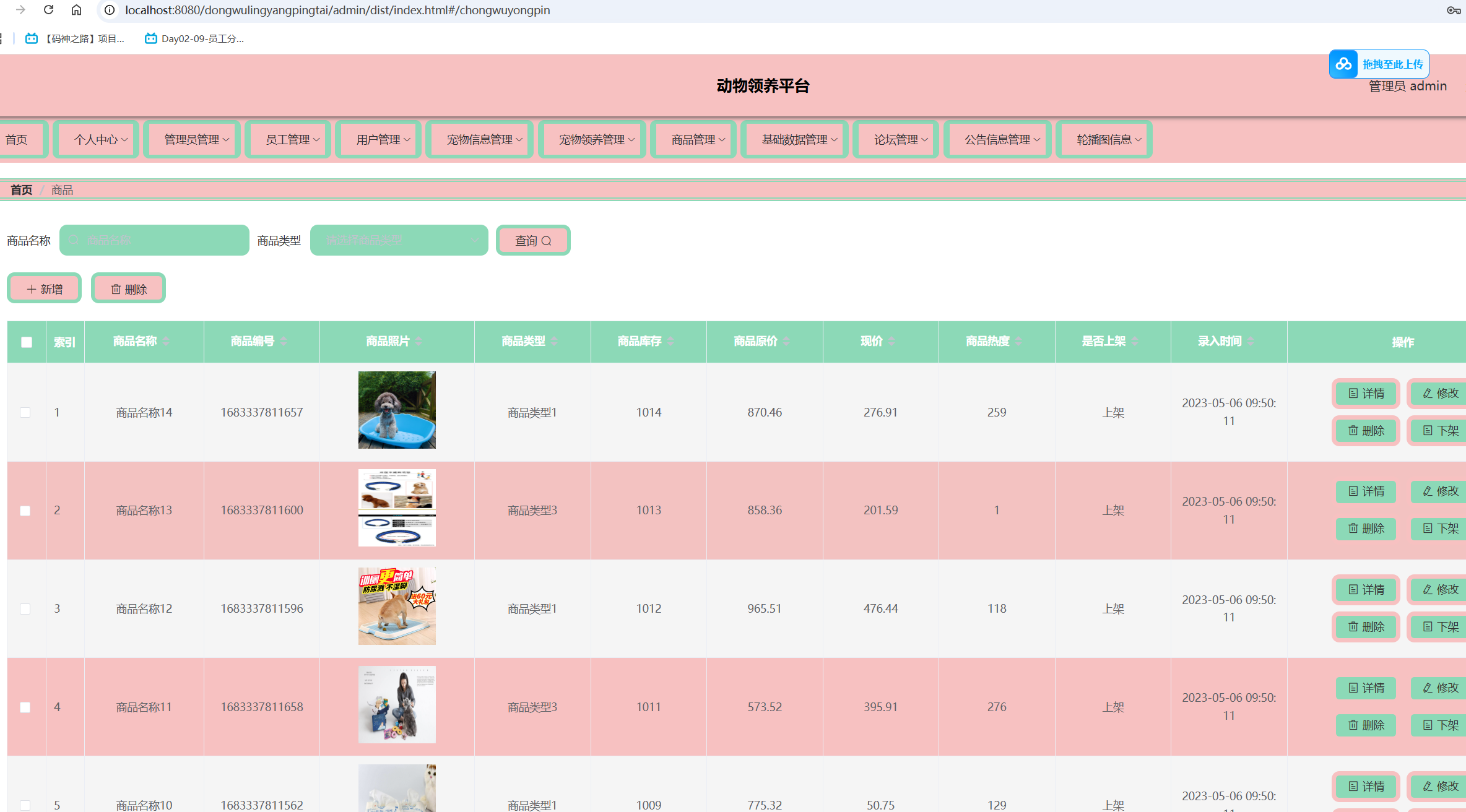The width and height of the screenshot is (1466, 812).
Task: Edit the 商品名称11 row
Action: click(1439, 688)
